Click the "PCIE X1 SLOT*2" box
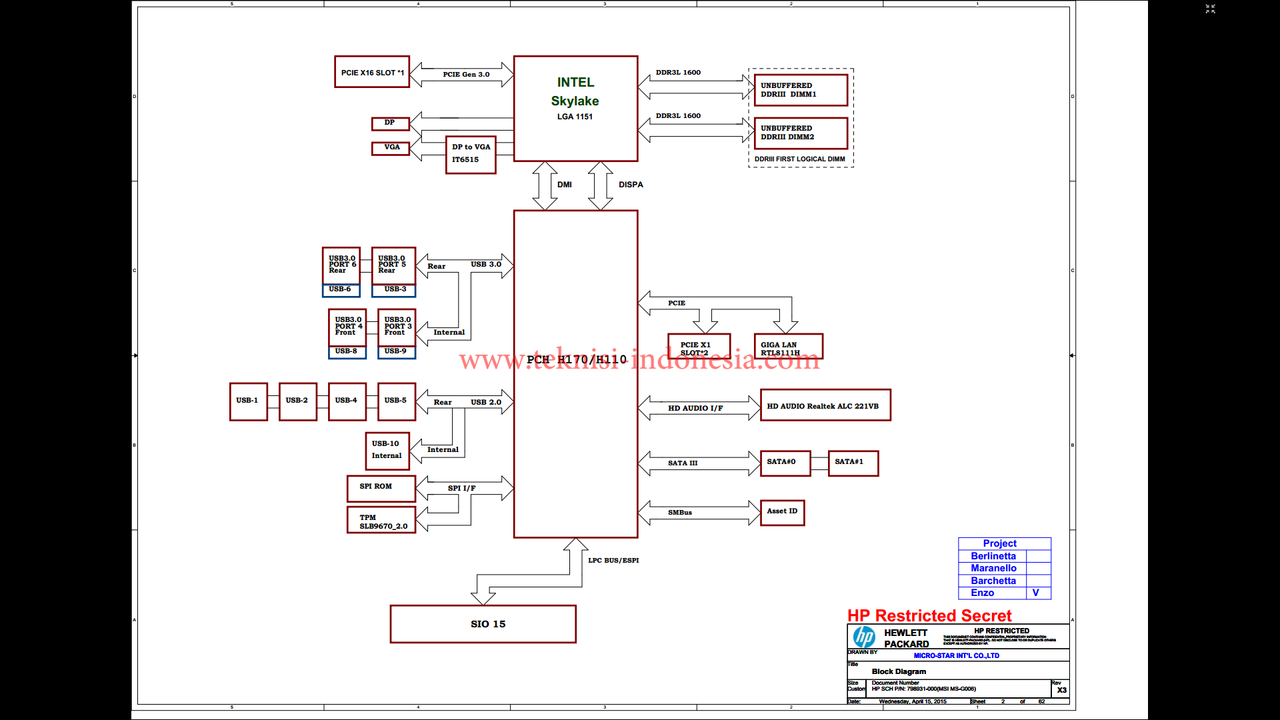This screenshot has height=720, width=1280. click(699, 348)
